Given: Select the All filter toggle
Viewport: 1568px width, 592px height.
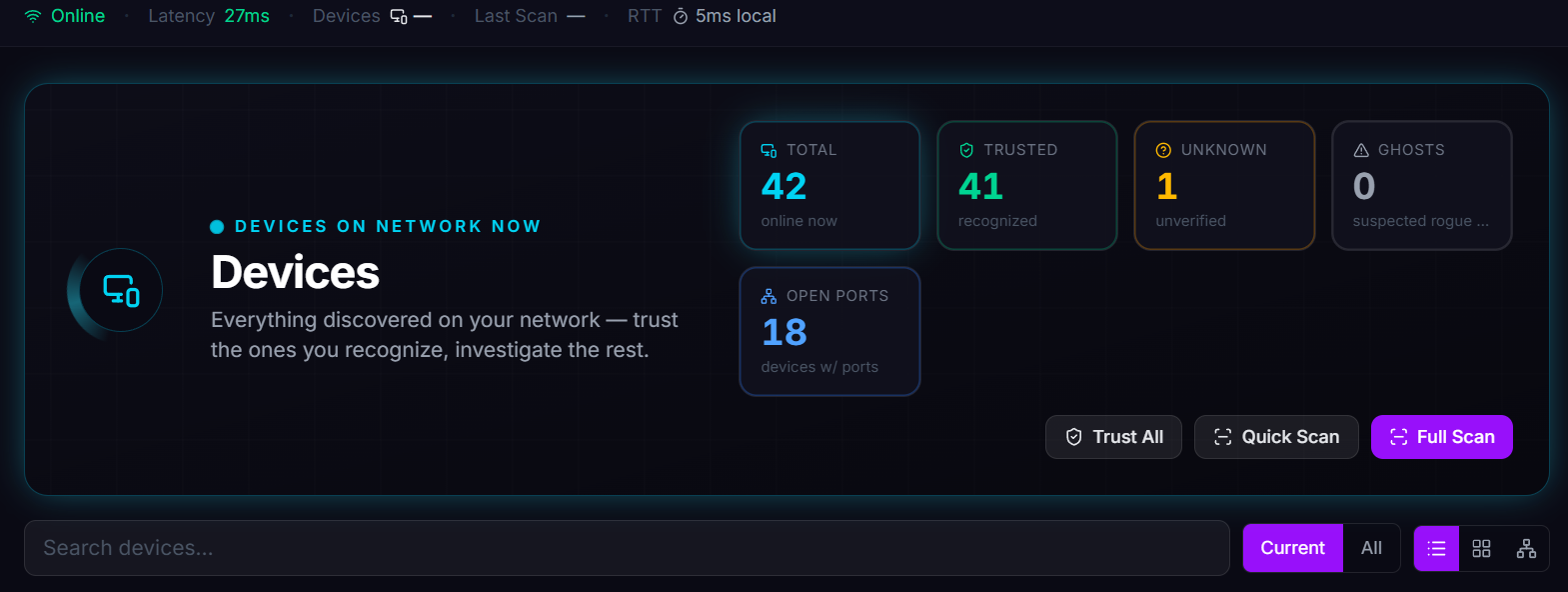Looking at the screenshot, I should coord(1371,548).
